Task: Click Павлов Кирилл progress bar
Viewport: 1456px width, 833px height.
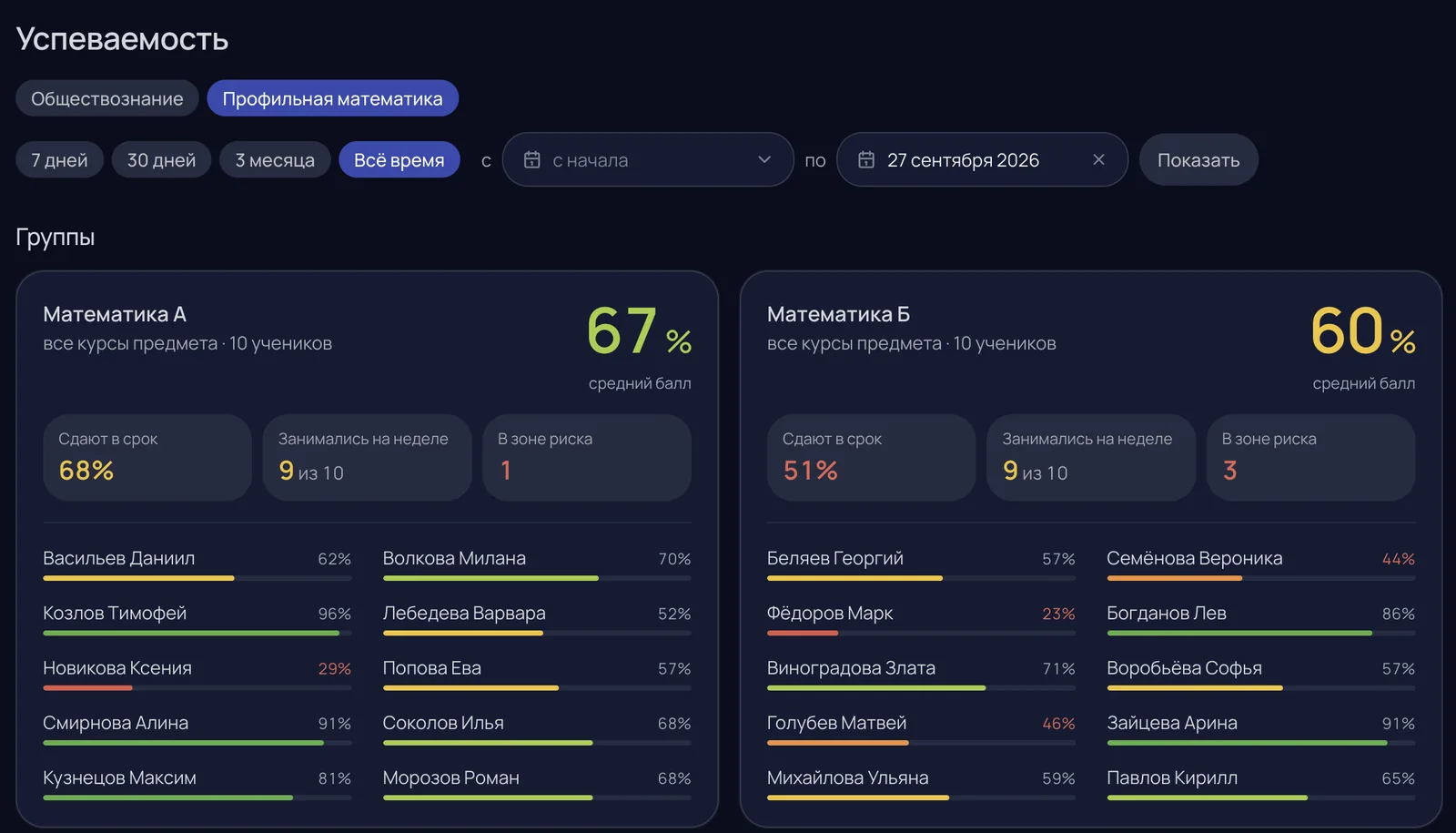Action: coord(1261,797)
